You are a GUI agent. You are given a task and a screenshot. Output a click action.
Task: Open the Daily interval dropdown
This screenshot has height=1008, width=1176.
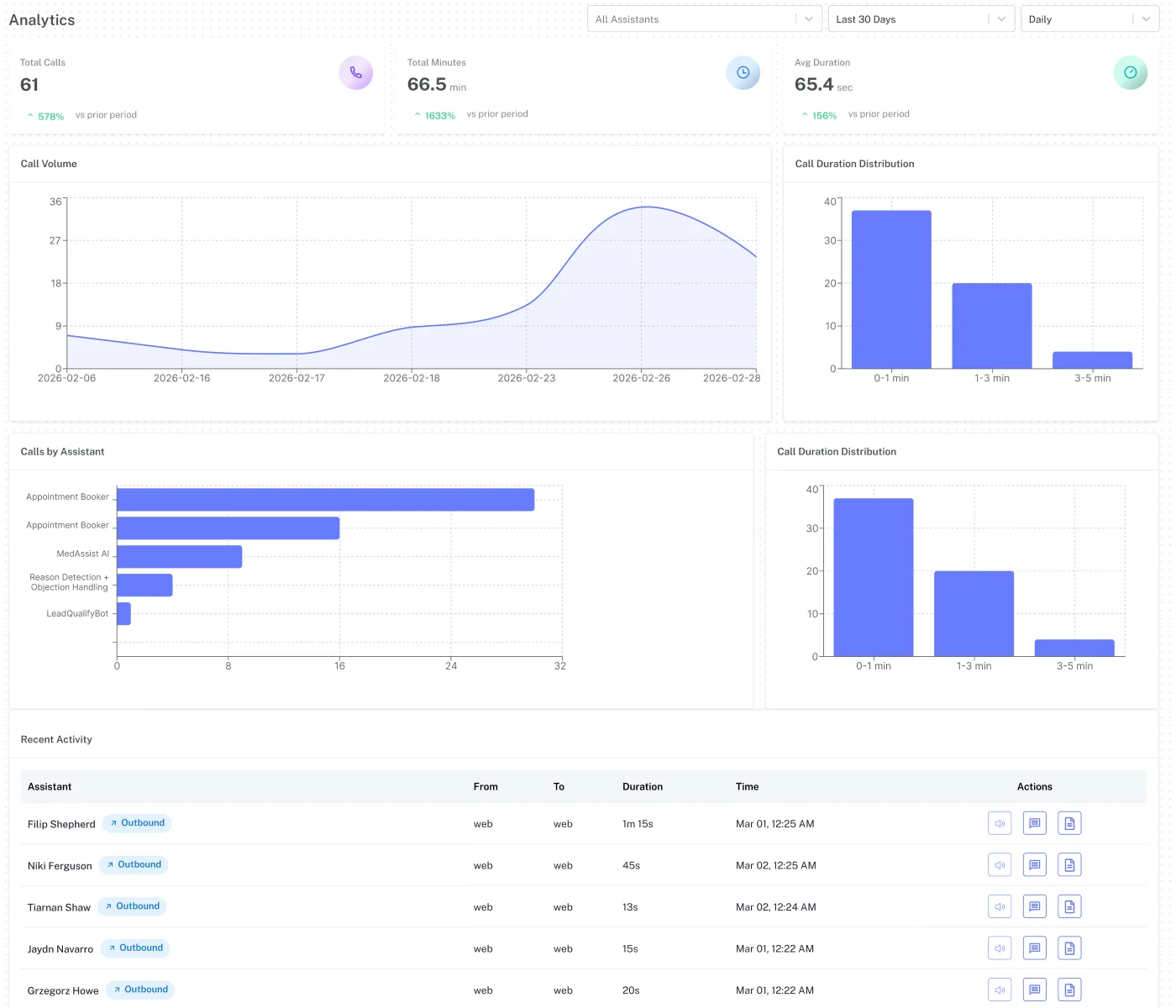(x=1089, y=19)
